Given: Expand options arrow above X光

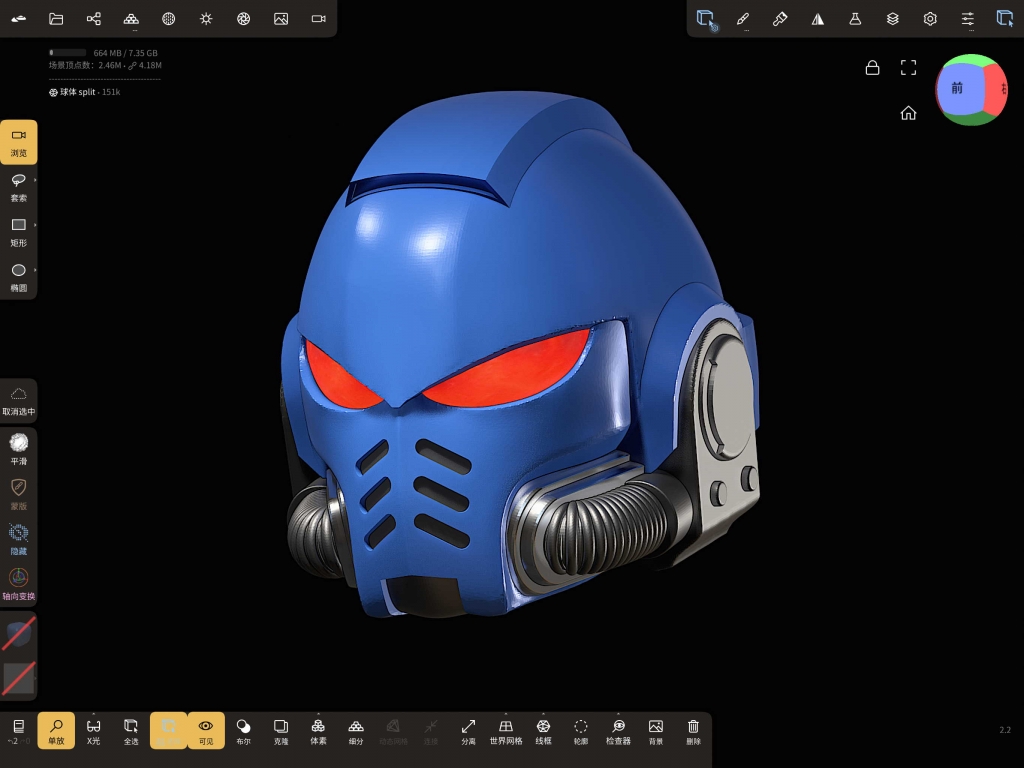Looking at the screenshot, I should [x=93, y=714].
